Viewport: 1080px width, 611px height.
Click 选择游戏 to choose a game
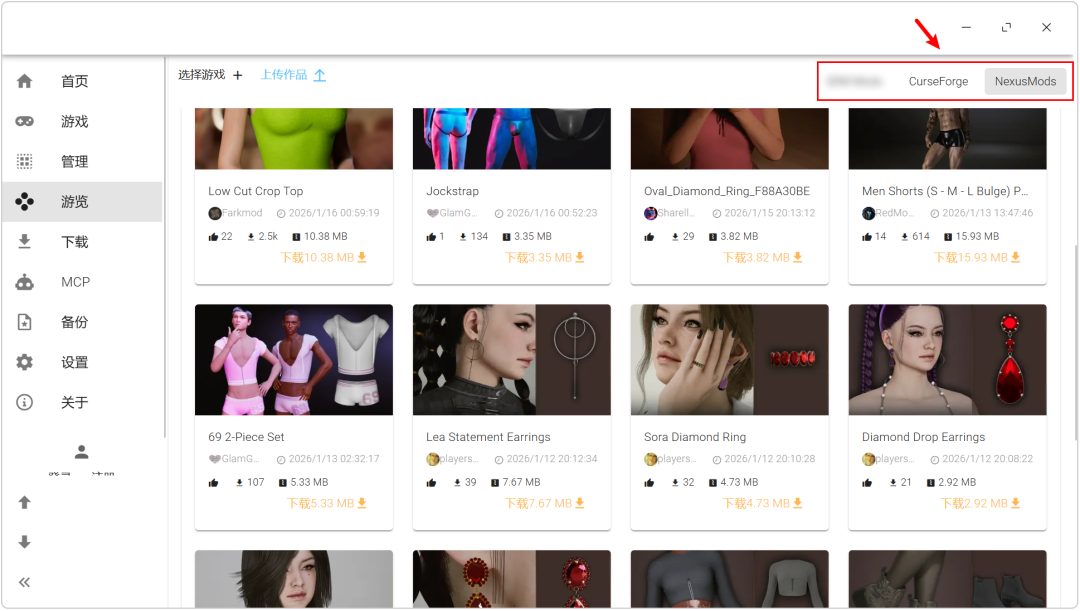[x=201, y=74]
